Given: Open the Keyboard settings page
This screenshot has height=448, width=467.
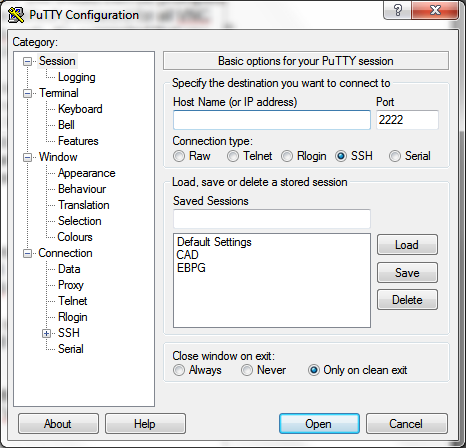Looking at the screenshot, I should (80, 109).
